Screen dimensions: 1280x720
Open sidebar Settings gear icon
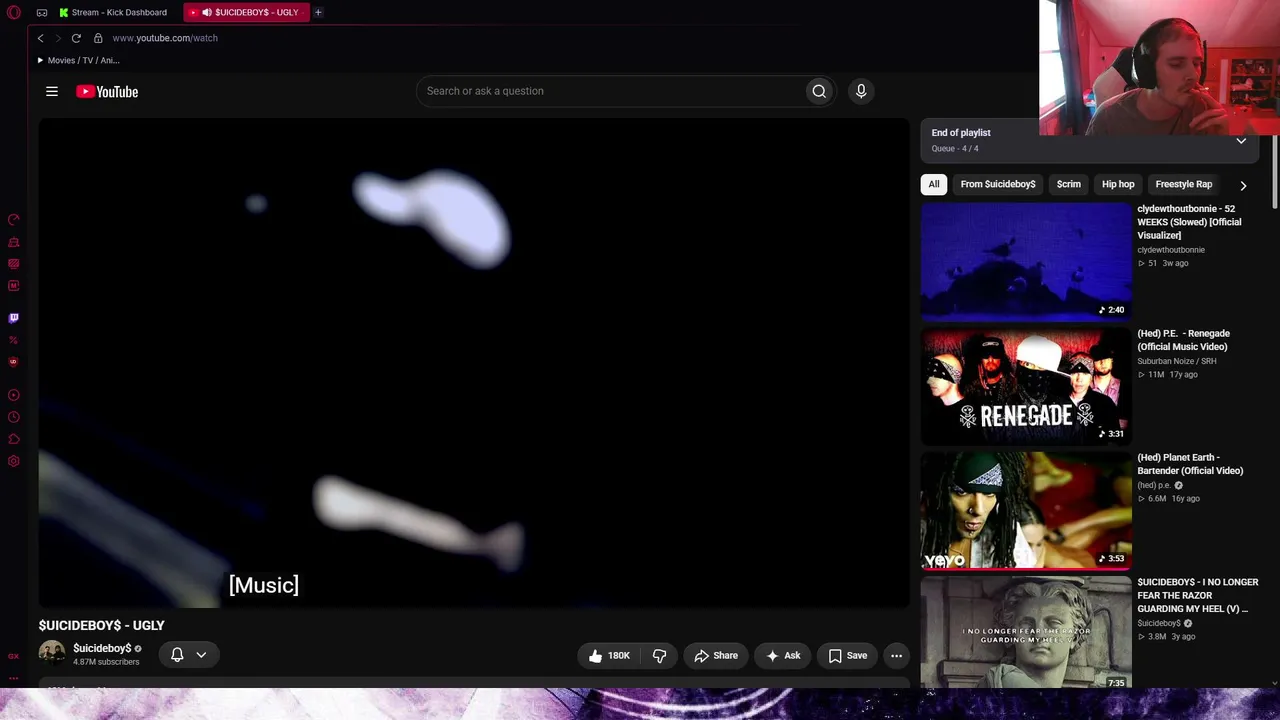coord(14,461)
